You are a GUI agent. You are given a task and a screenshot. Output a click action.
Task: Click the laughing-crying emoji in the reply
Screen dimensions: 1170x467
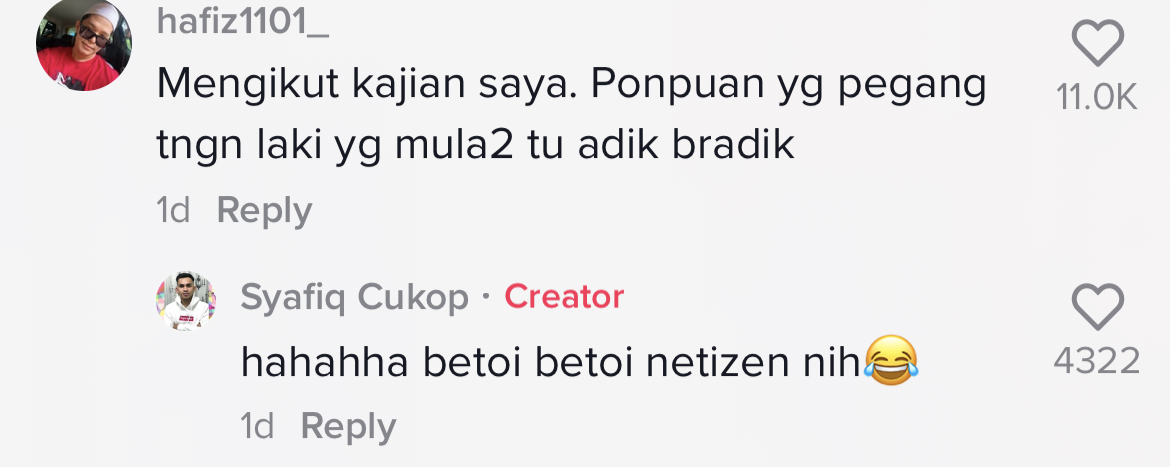(892, 363)
